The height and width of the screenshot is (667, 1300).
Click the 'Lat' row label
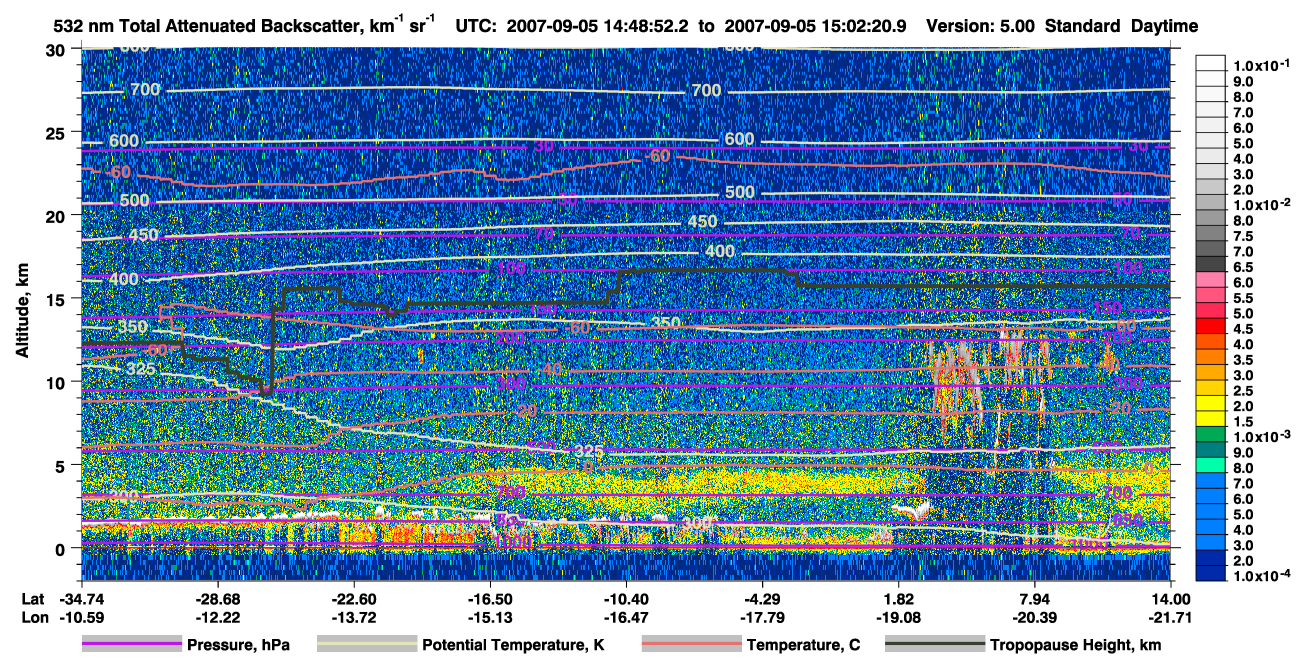(33, 598)
